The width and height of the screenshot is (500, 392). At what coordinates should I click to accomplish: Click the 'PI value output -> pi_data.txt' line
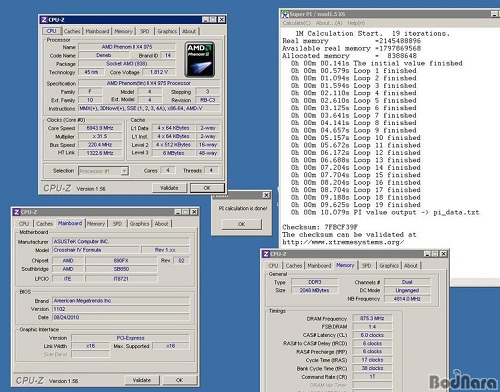[385, 212]
